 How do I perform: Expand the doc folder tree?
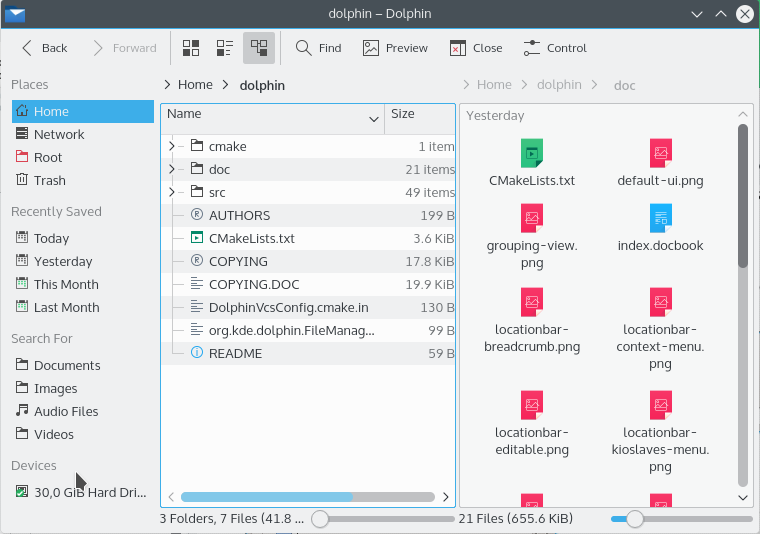pos(172,169)
